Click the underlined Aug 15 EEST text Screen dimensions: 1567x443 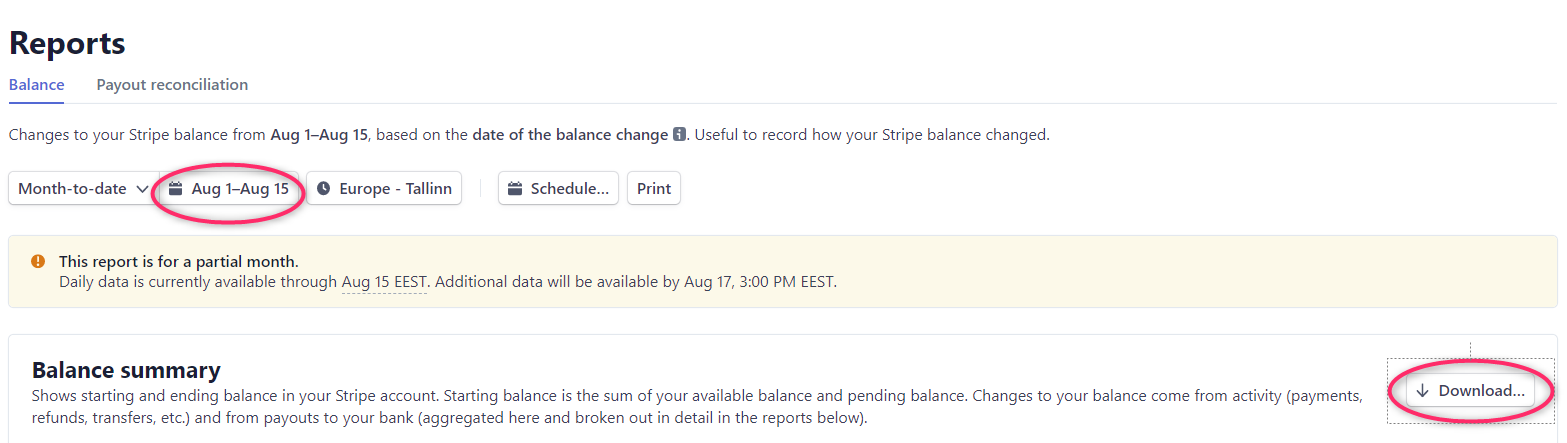[x=384, y=282]
